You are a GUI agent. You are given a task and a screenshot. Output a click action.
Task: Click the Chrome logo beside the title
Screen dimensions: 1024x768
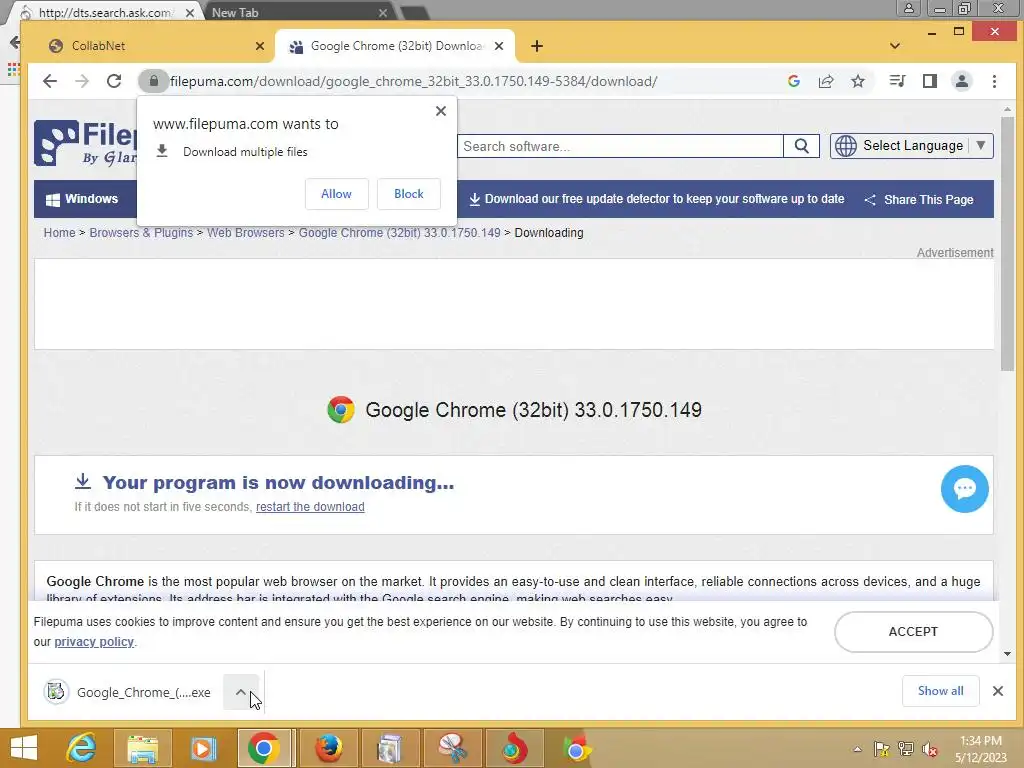(341, 410)
